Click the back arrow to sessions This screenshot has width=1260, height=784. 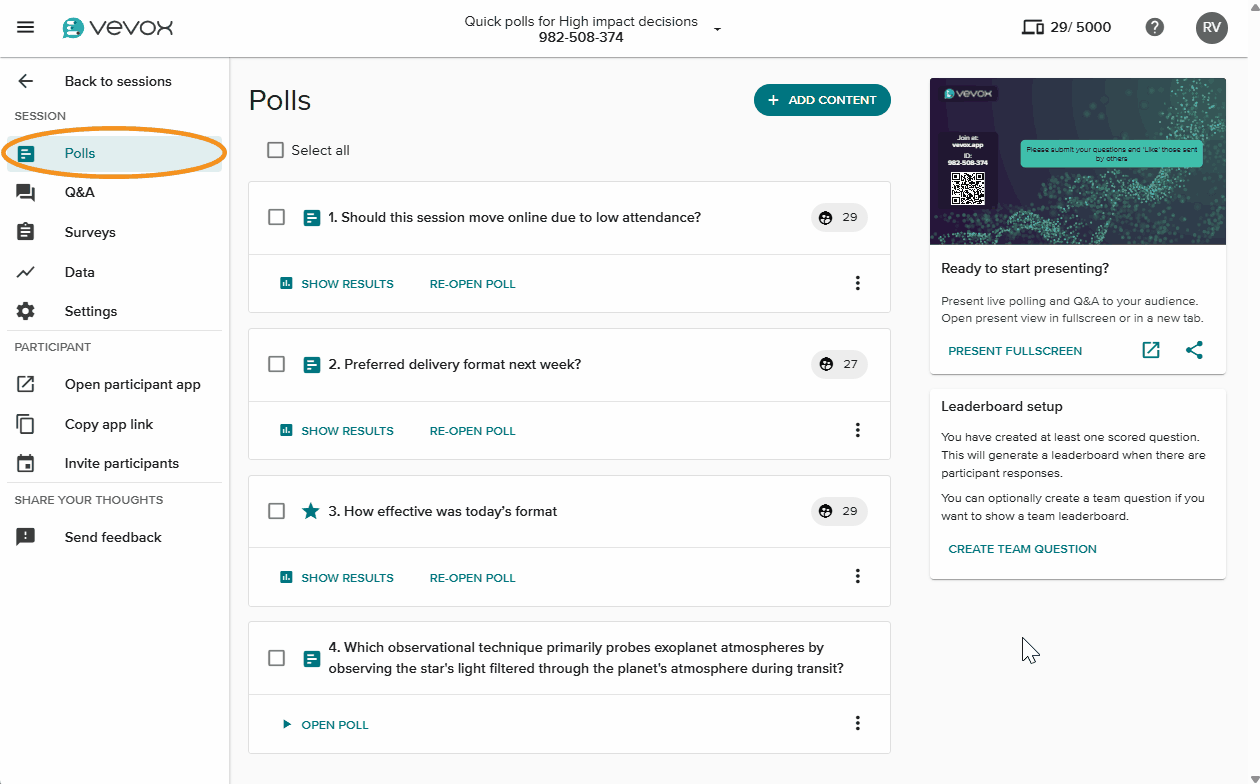[x=26, y=81]
